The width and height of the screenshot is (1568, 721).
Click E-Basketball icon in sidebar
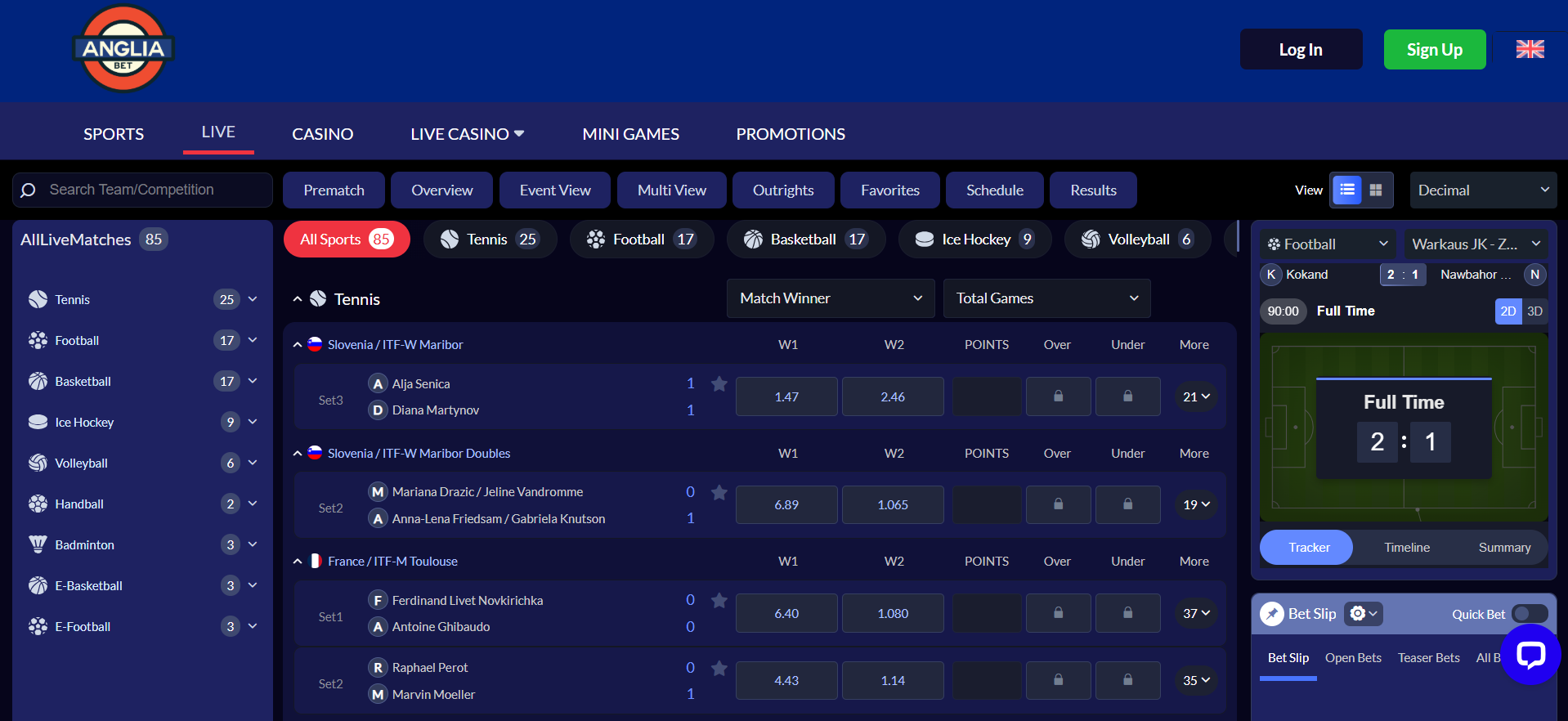click(38, 585)
